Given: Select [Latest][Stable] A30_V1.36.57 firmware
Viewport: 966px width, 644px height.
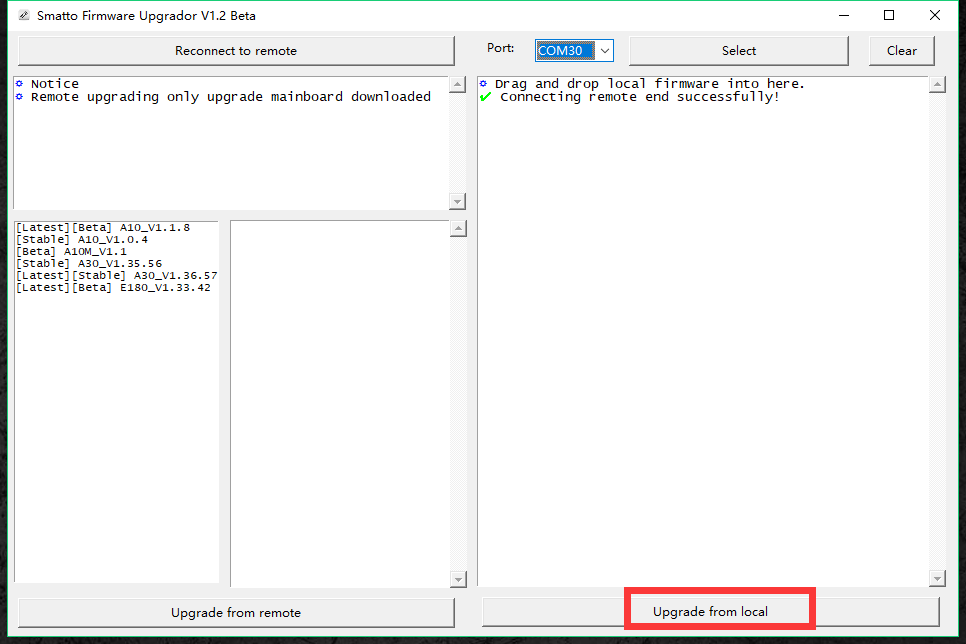Looking at the screenshot, I should point(116,276).
